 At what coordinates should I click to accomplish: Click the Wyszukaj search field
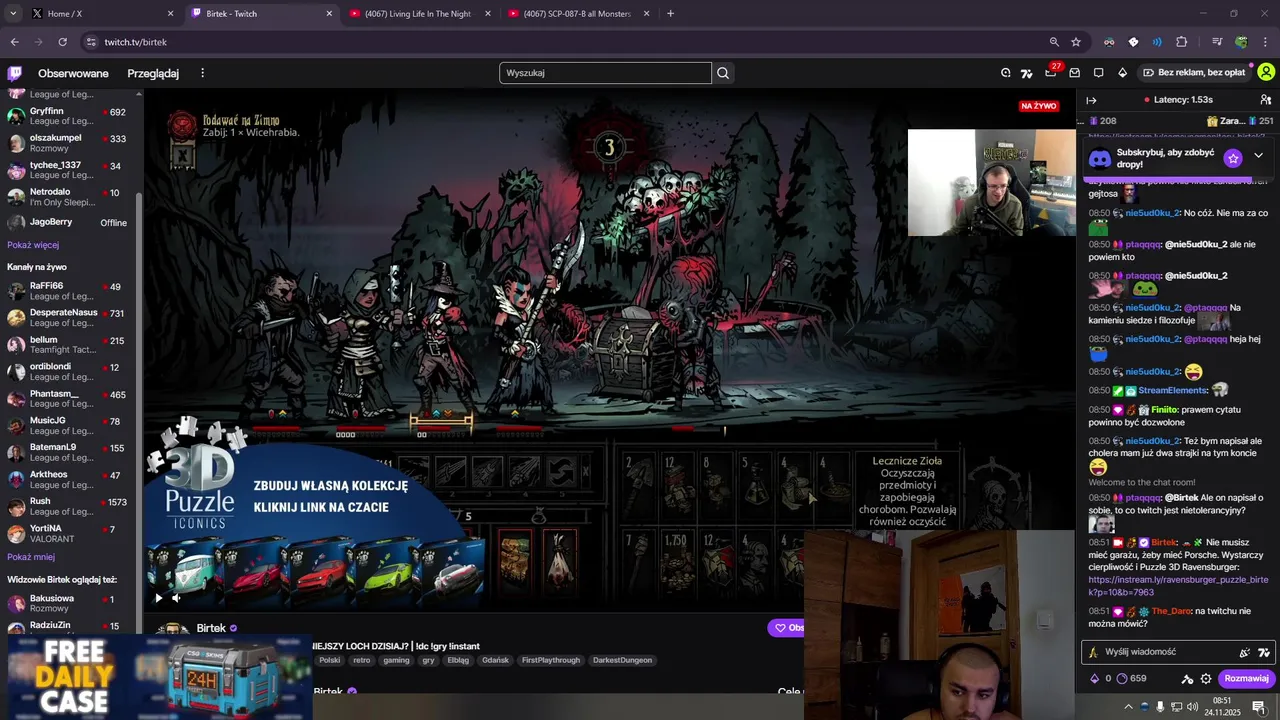[605, 73]
